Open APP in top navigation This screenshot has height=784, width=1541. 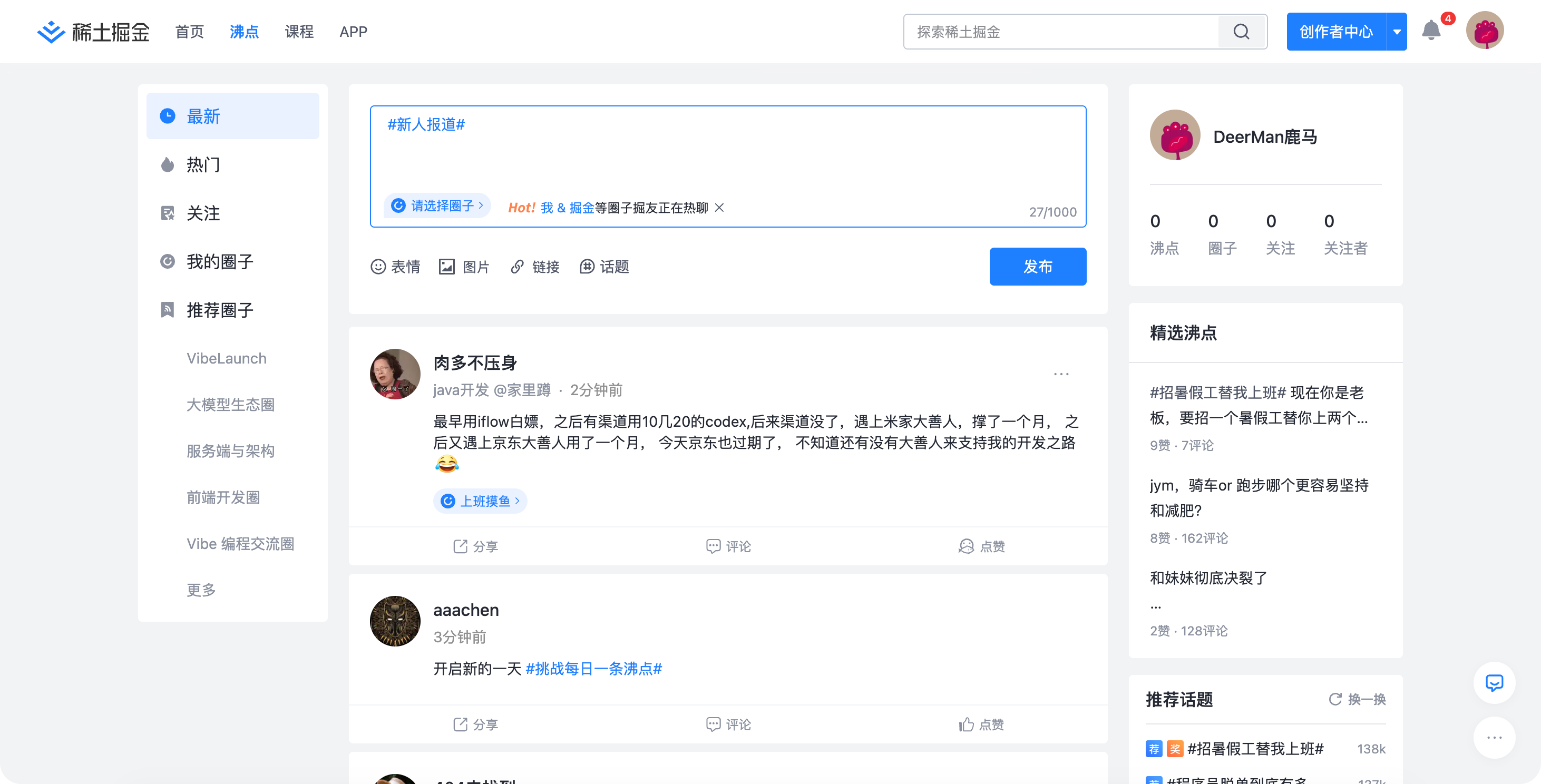pyautogui.click(x=353, y=32)
